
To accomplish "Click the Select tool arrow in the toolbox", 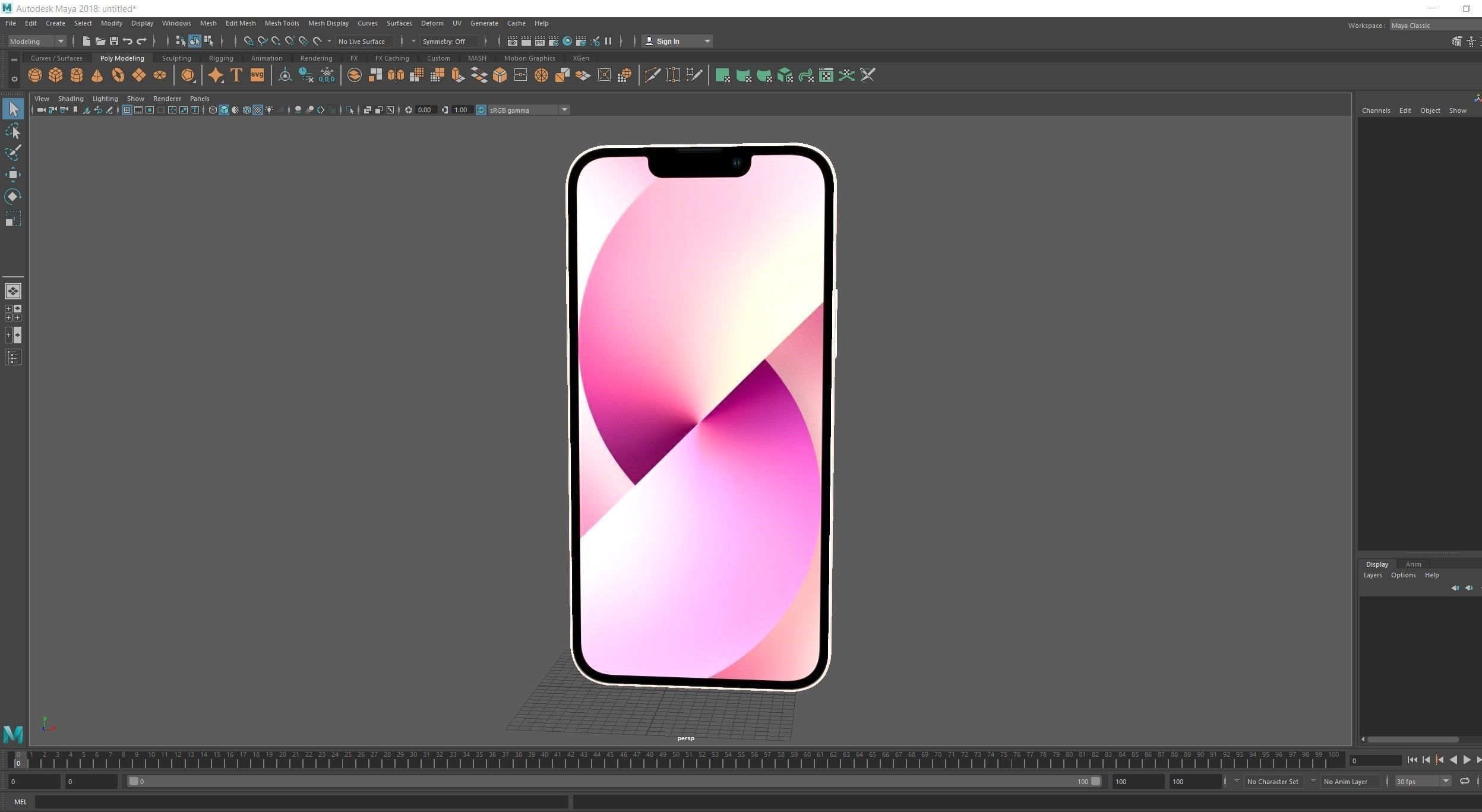I will click(x=13, y=109).
